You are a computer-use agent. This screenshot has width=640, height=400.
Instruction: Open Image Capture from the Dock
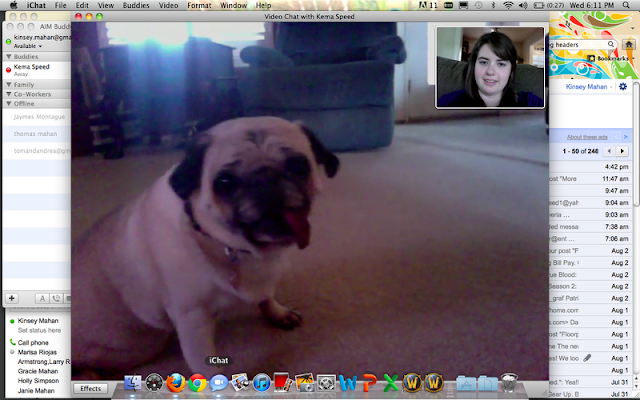click(x=304, y=382)
